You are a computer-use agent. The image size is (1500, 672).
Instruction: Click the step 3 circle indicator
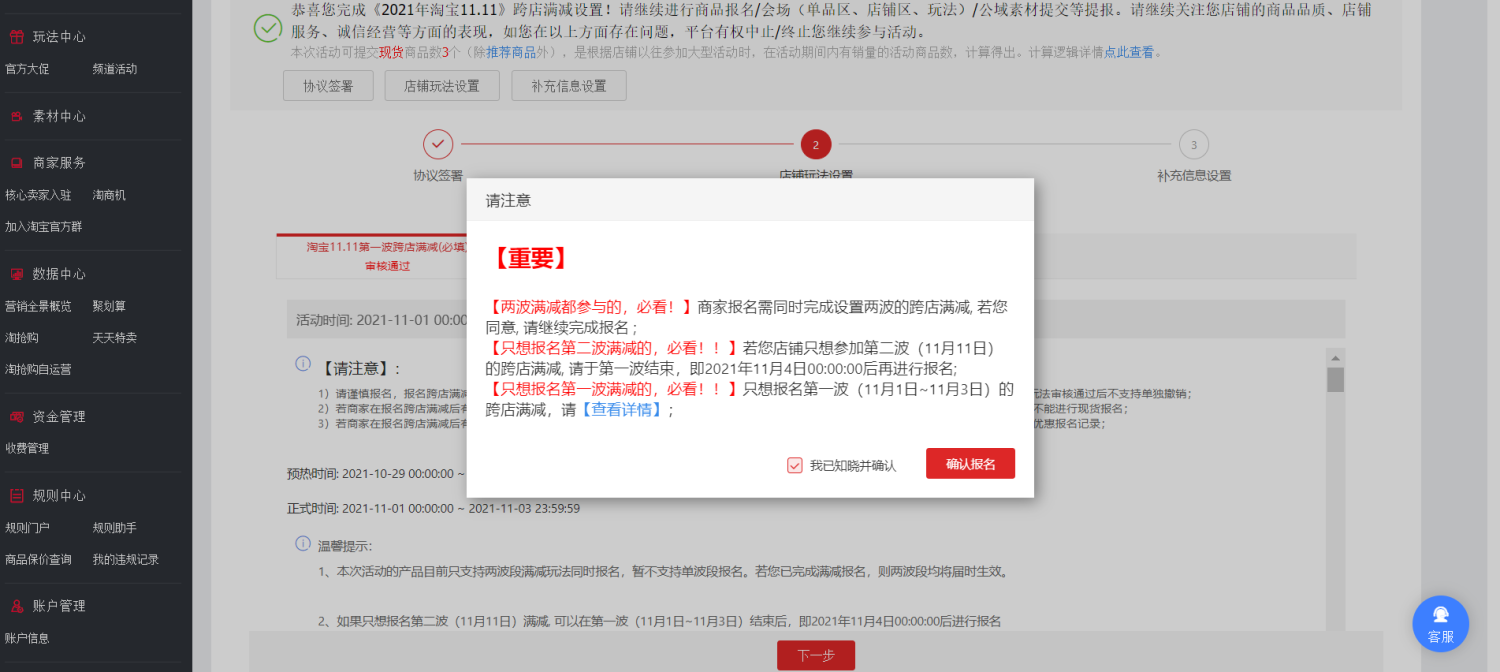pos(1193,145)
